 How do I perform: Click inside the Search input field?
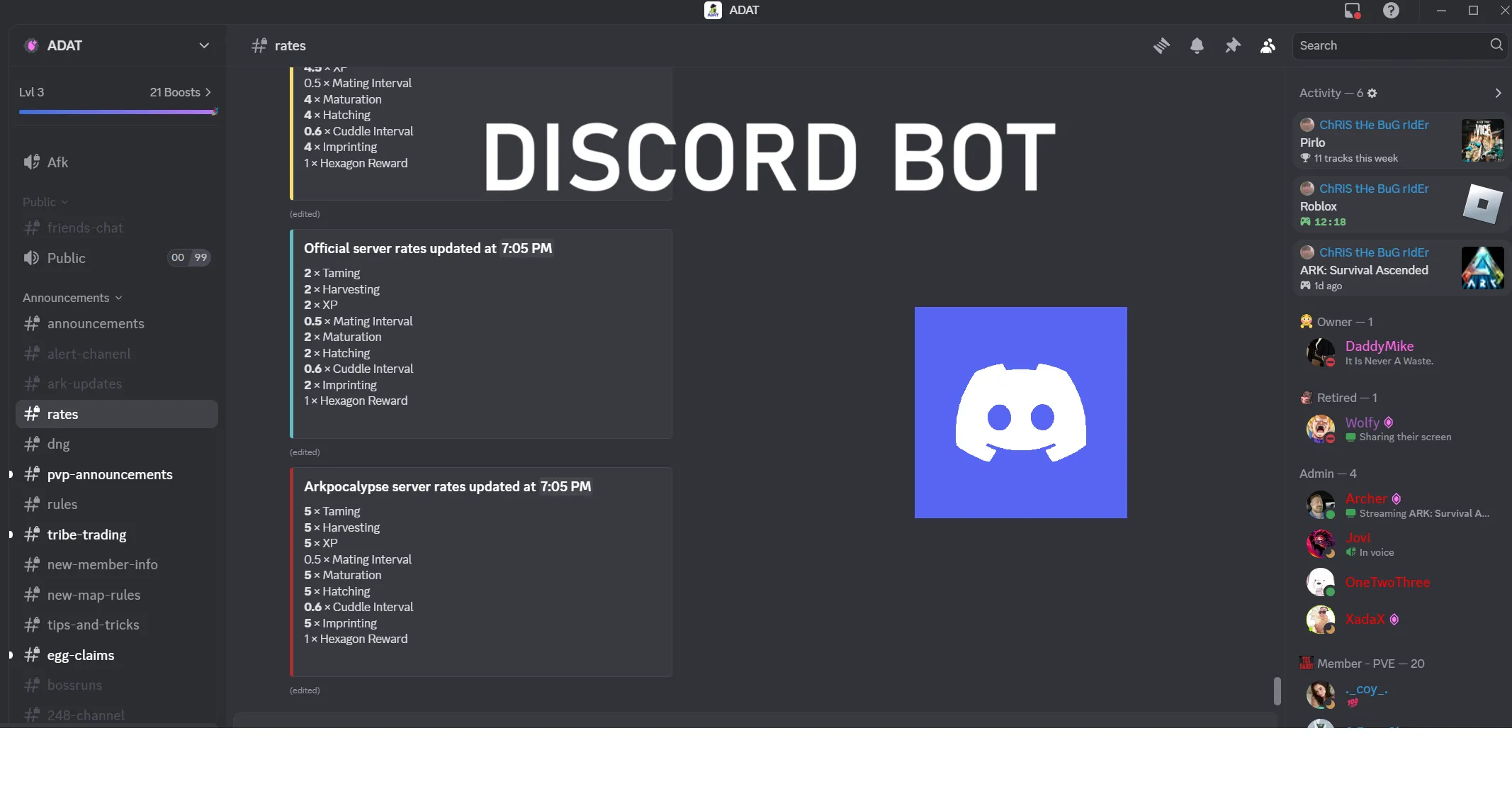pyautogui.click(x=1382, y=45)
